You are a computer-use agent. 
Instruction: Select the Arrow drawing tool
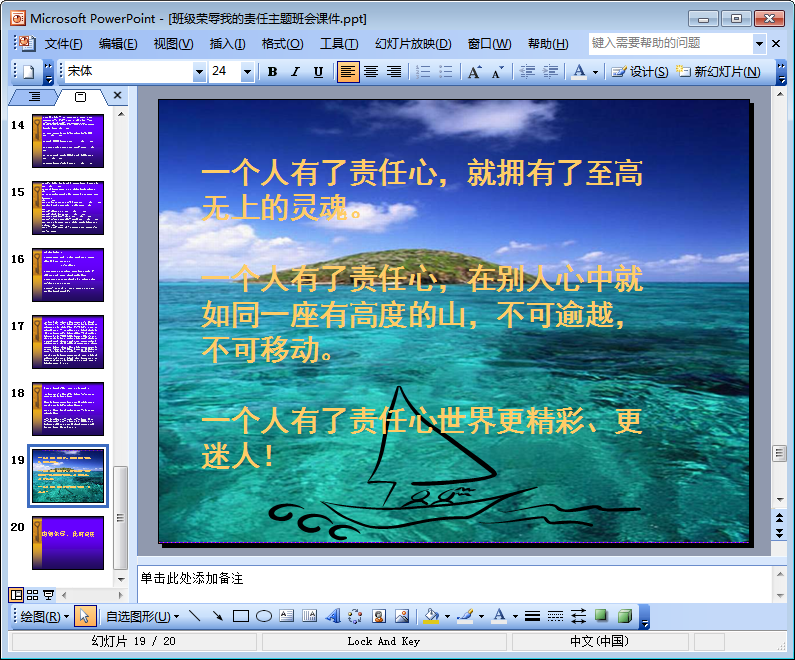217,616
